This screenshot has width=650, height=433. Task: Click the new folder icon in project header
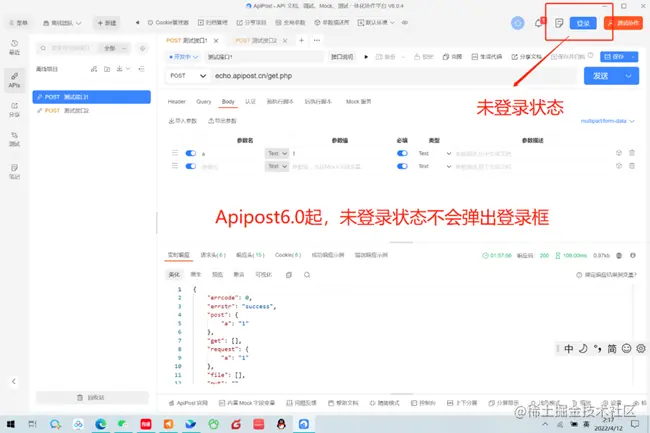[x=107, y=69]
